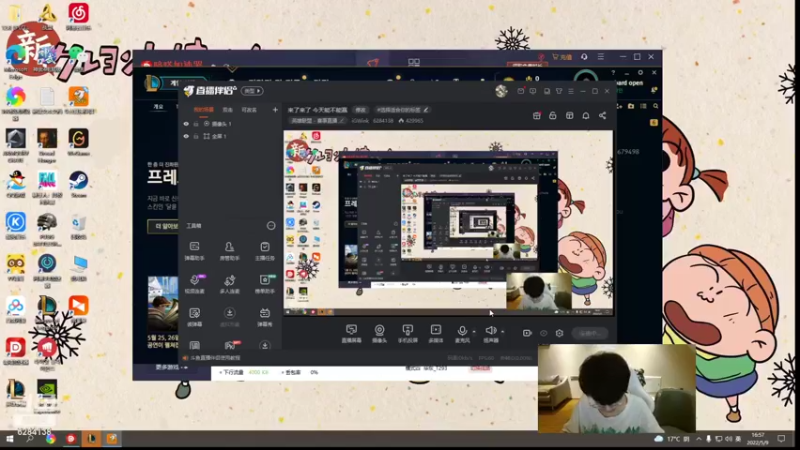Open the NVIDIA GeForce Experience desktop icon
This screenshot has width=800, height=450.
pos(47,396)
